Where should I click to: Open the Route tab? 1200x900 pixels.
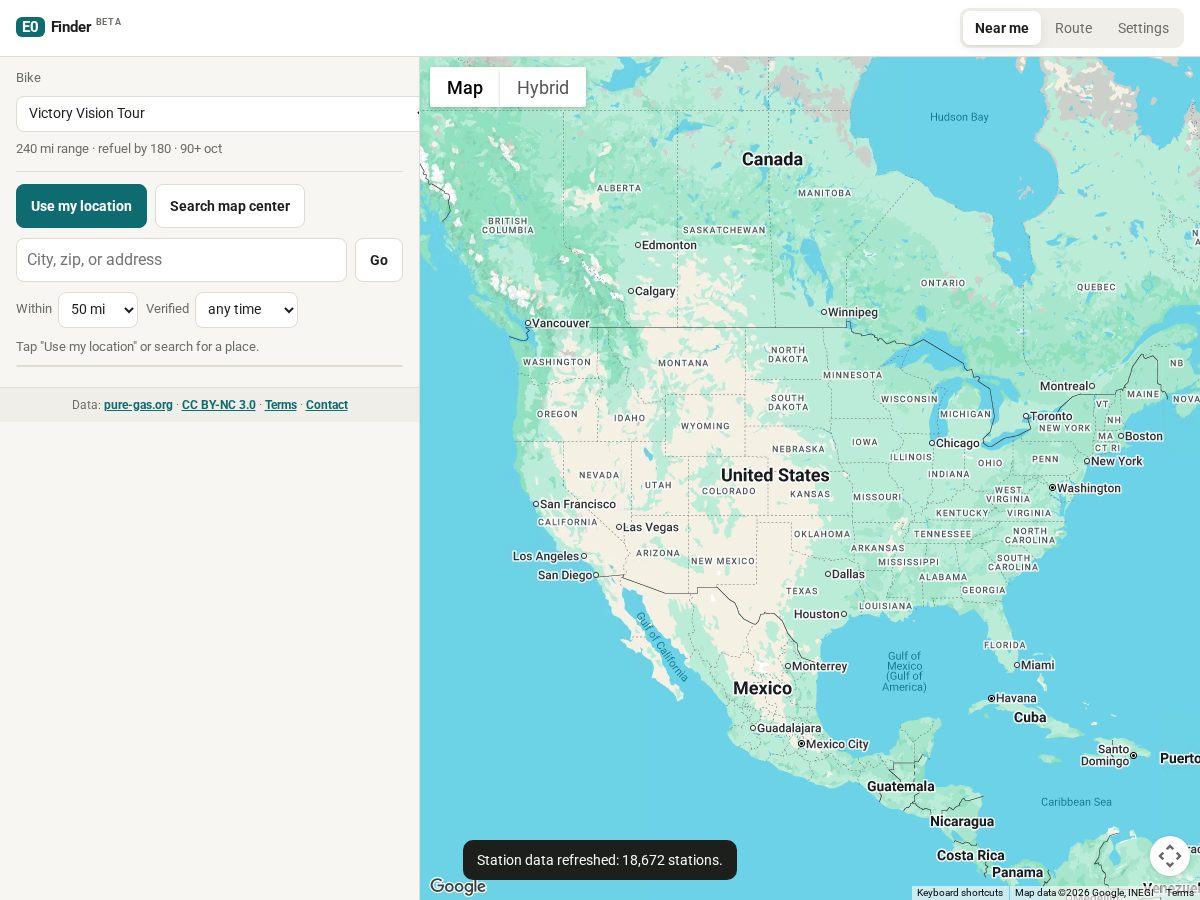1073,28
